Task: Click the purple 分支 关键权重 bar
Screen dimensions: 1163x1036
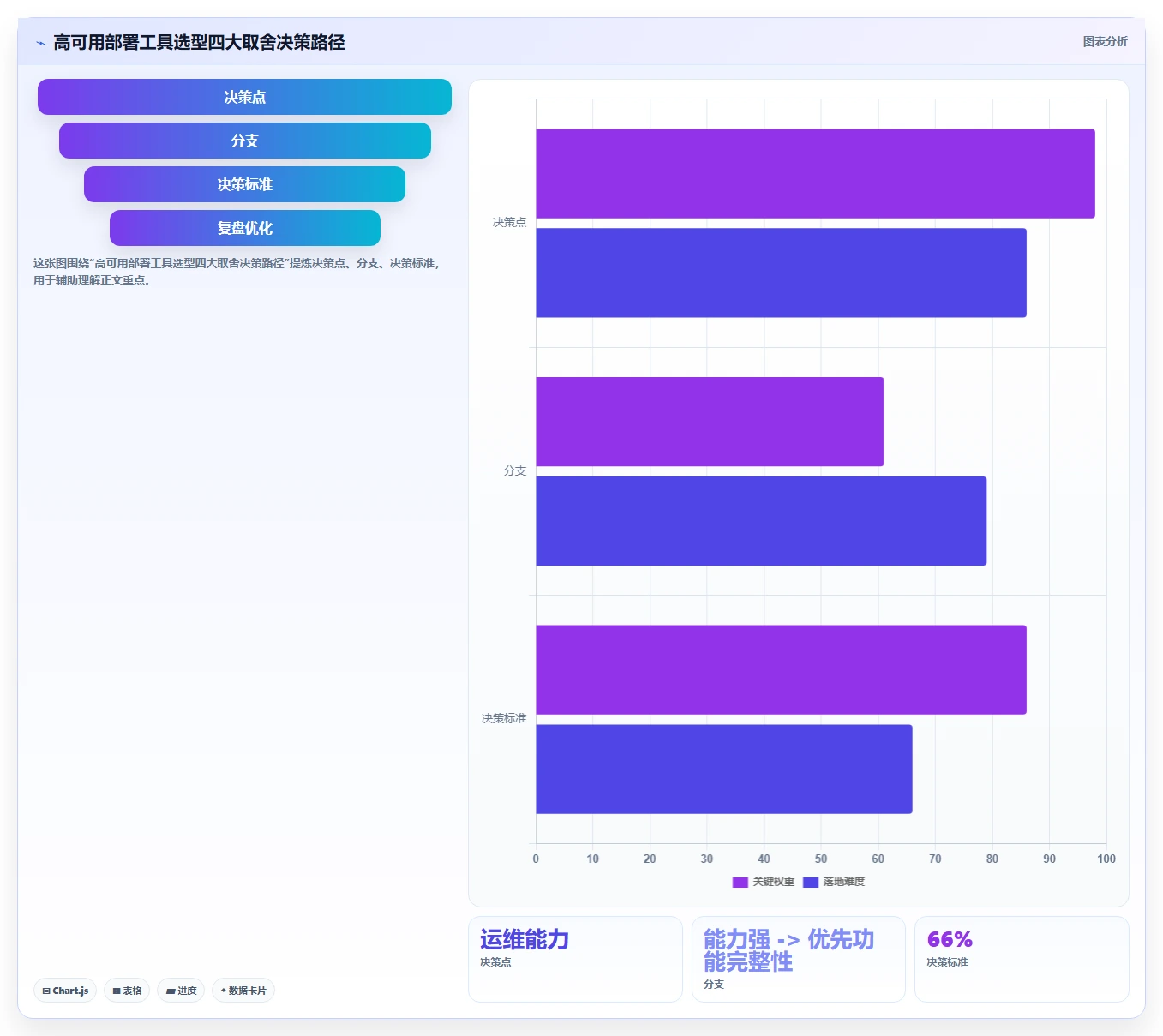Action: pos(710,422)
